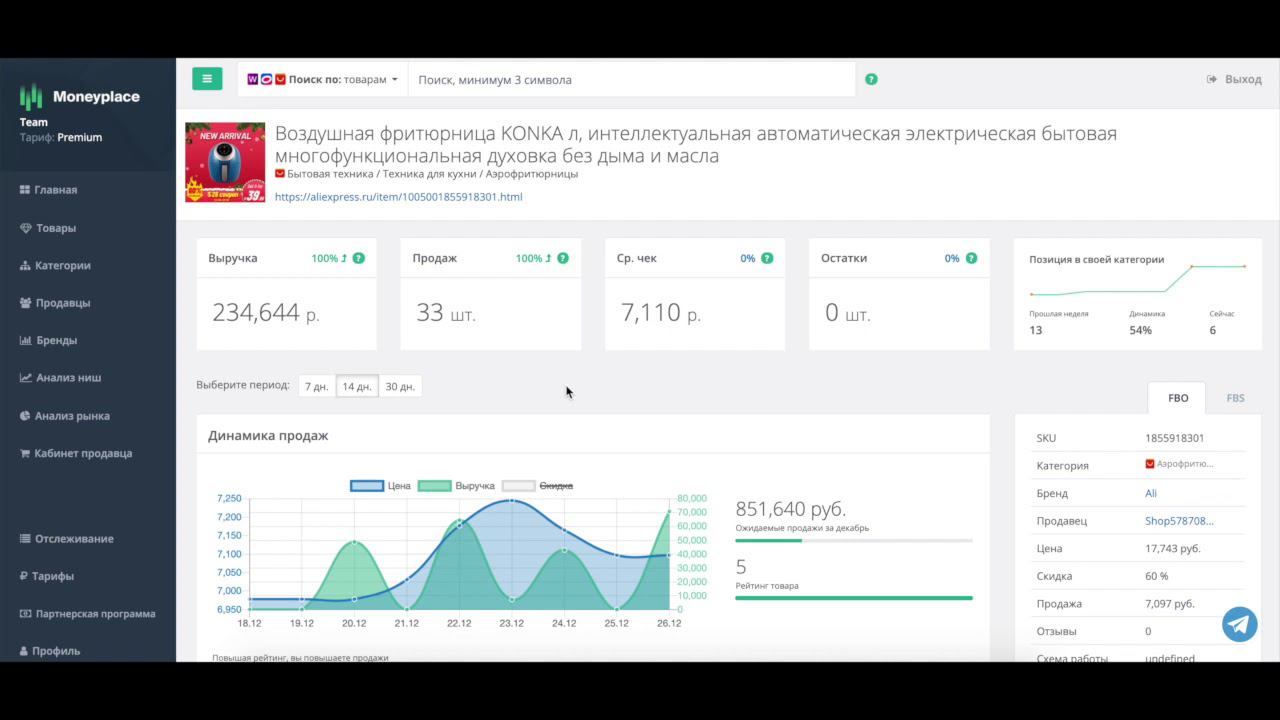Click the Ожидаемые продажи progress bar

[854, 541]
